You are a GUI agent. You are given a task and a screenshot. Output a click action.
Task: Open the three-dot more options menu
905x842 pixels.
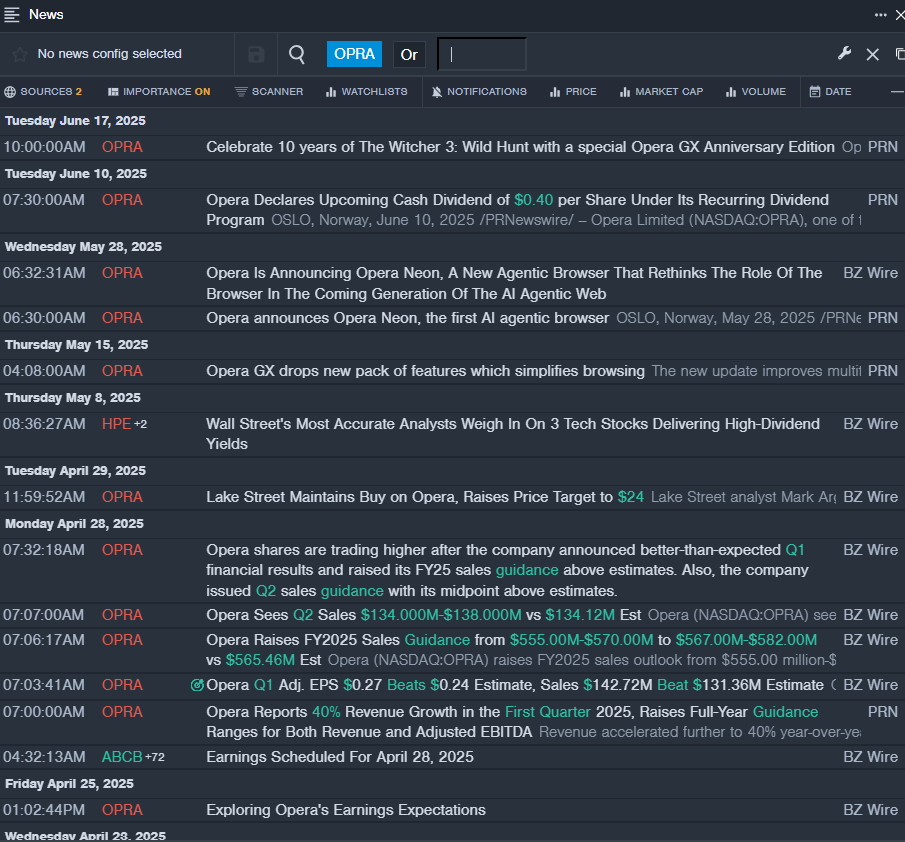point(880,15)
